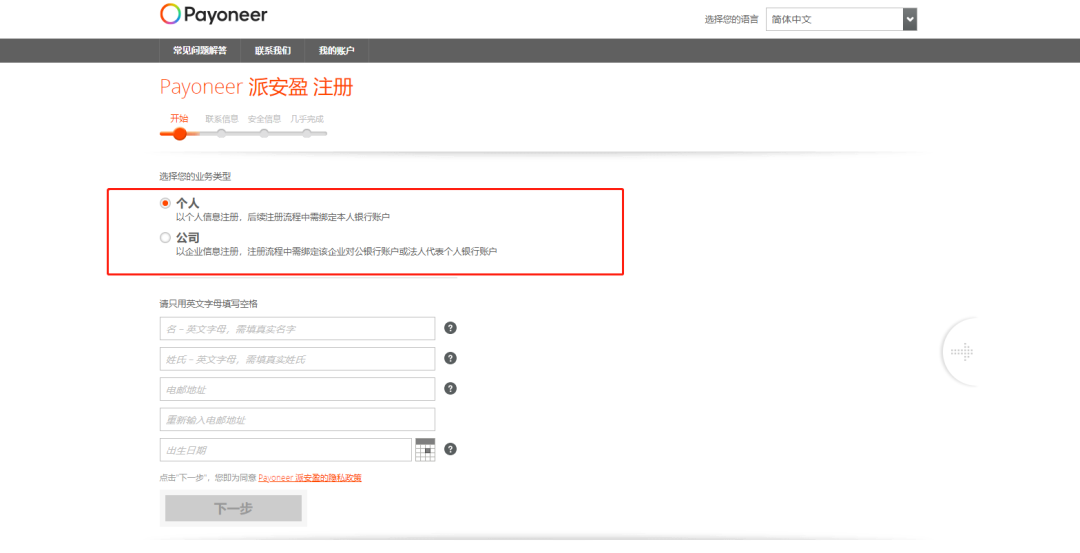The image size is (1080, 553).
Task: Open the Payoneer 派安盈的隐私政策 link
Action: pos(310,478)
